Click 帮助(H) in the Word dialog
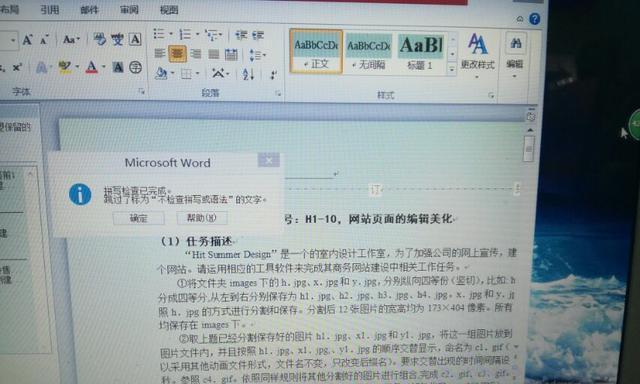 (202, 218)
